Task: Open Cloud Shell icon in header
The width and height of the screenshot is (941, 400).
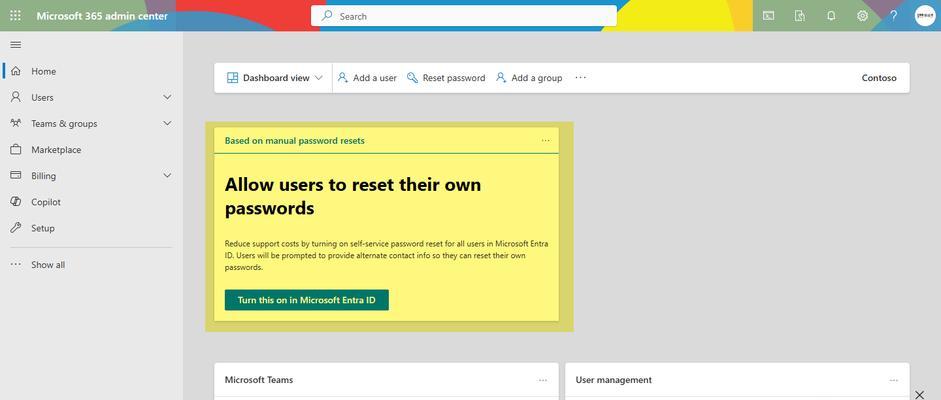Action: click(x=768, y=16)
